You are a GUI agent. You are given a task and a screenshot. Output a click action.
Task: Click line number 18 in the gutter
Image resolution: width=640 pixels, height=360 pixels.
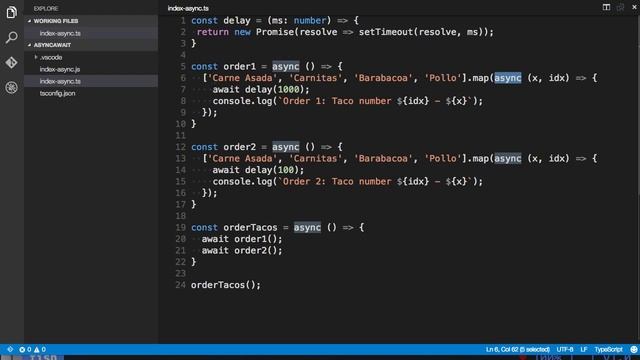click(181, 216)
